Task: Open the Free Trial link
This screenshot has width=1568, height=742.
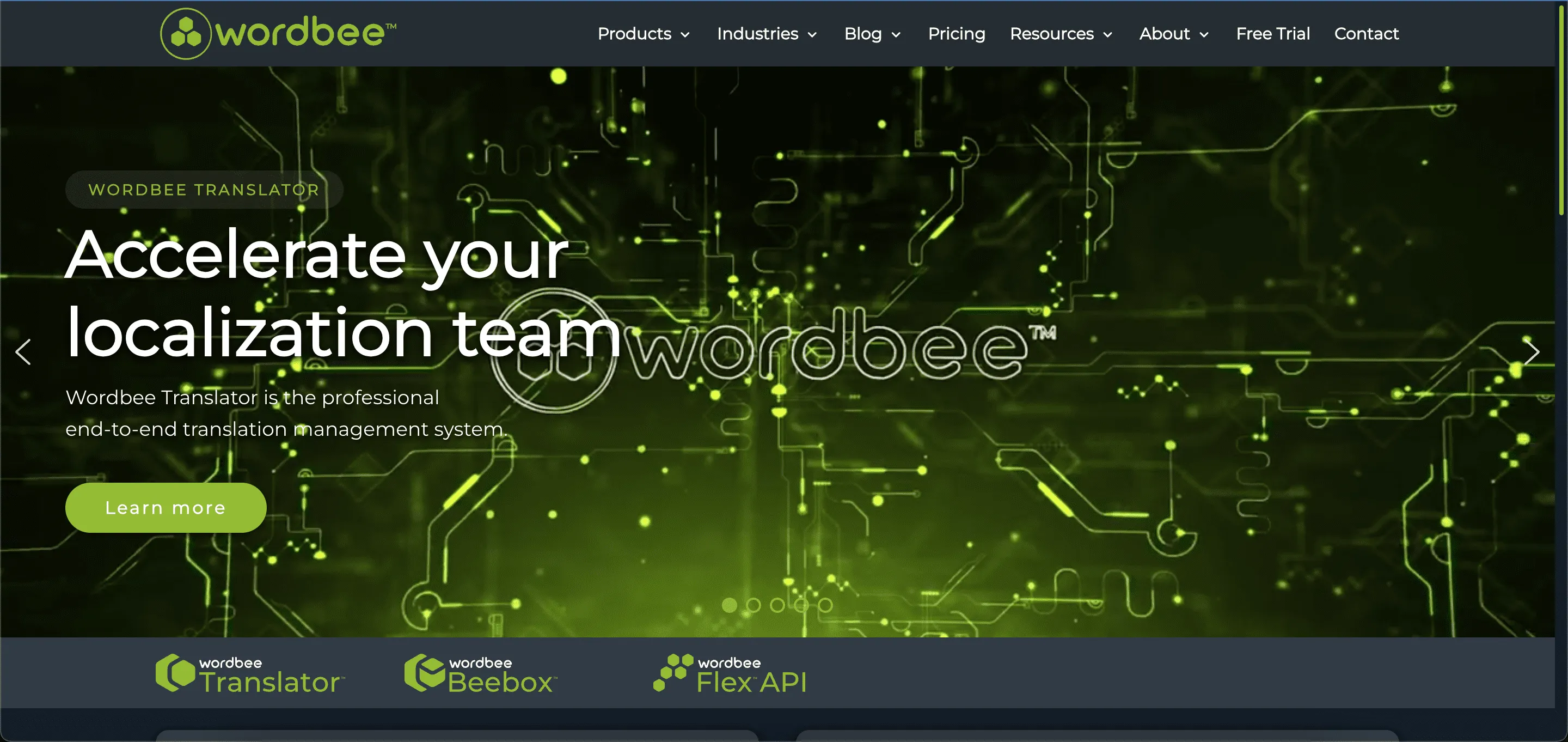Action: pos(1273,34)
